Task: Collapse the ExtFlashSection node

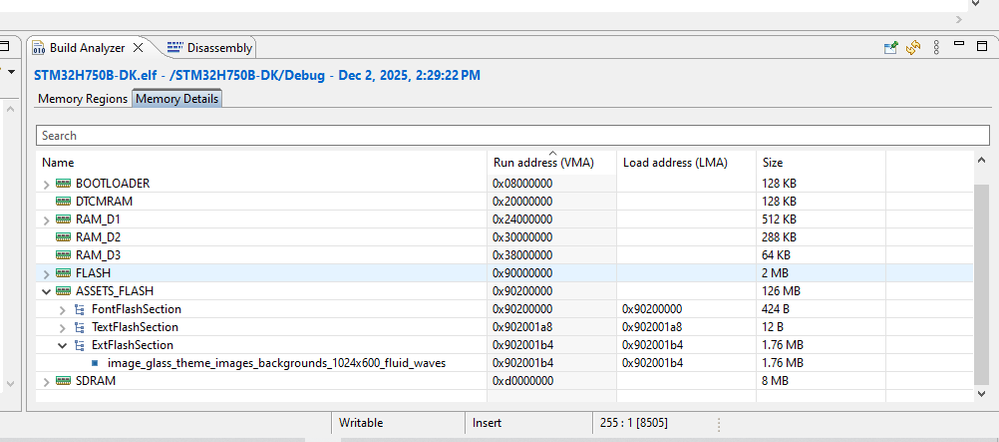Action: coord(63,345)
